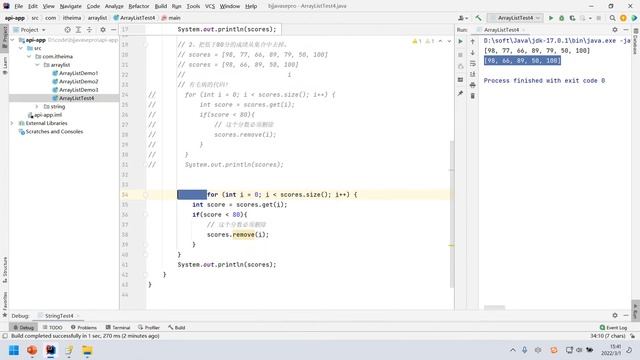Image resolution: width=640 pixels, height=360 pixels.
Task: Open the Build tool window tab
Action: [177, 327]
